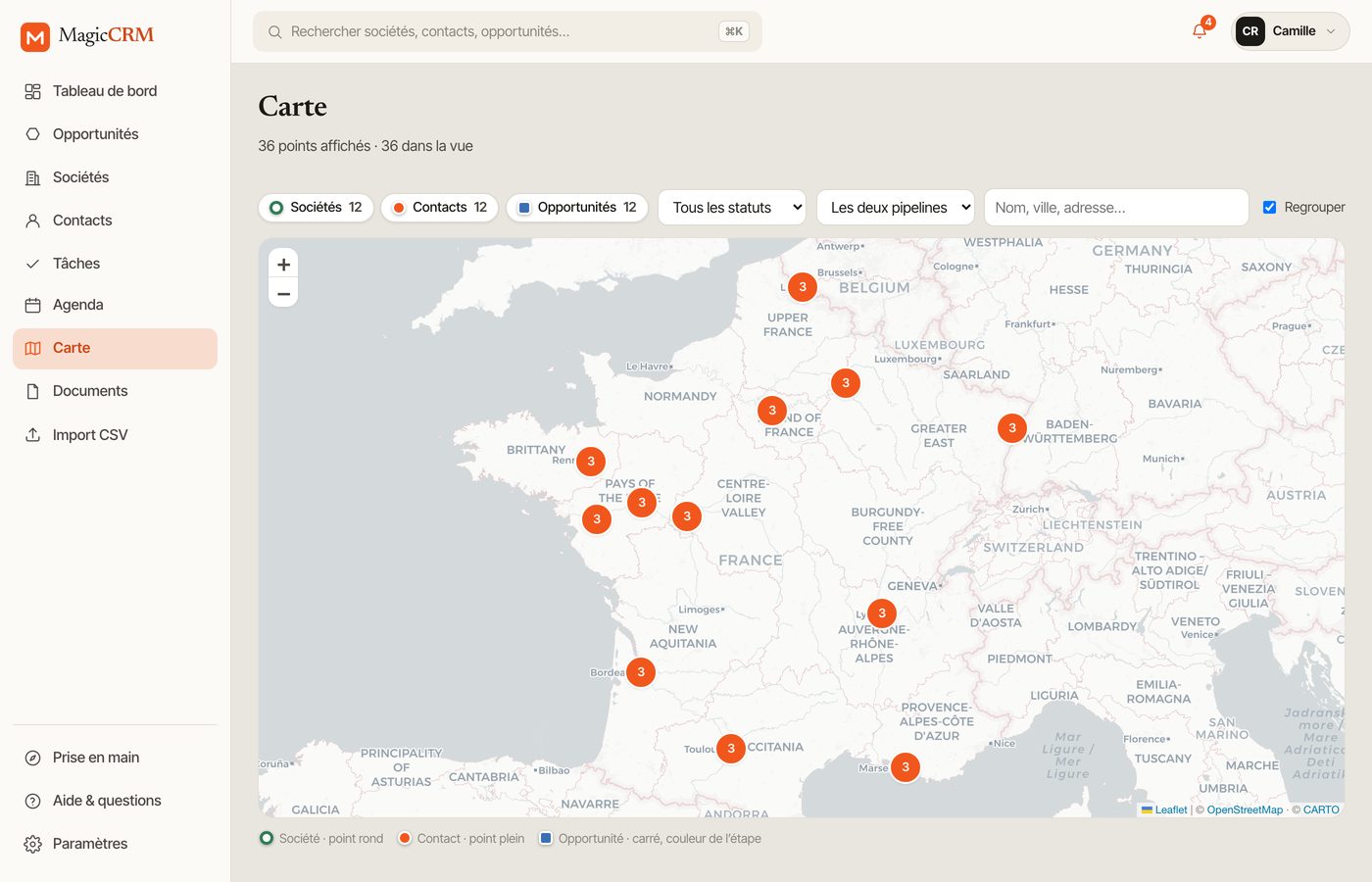The width and height of the screenshot is (1372, 882).
Task: Open cluster marker in Baden-Württemberg
Action: tap(1012, 428)
